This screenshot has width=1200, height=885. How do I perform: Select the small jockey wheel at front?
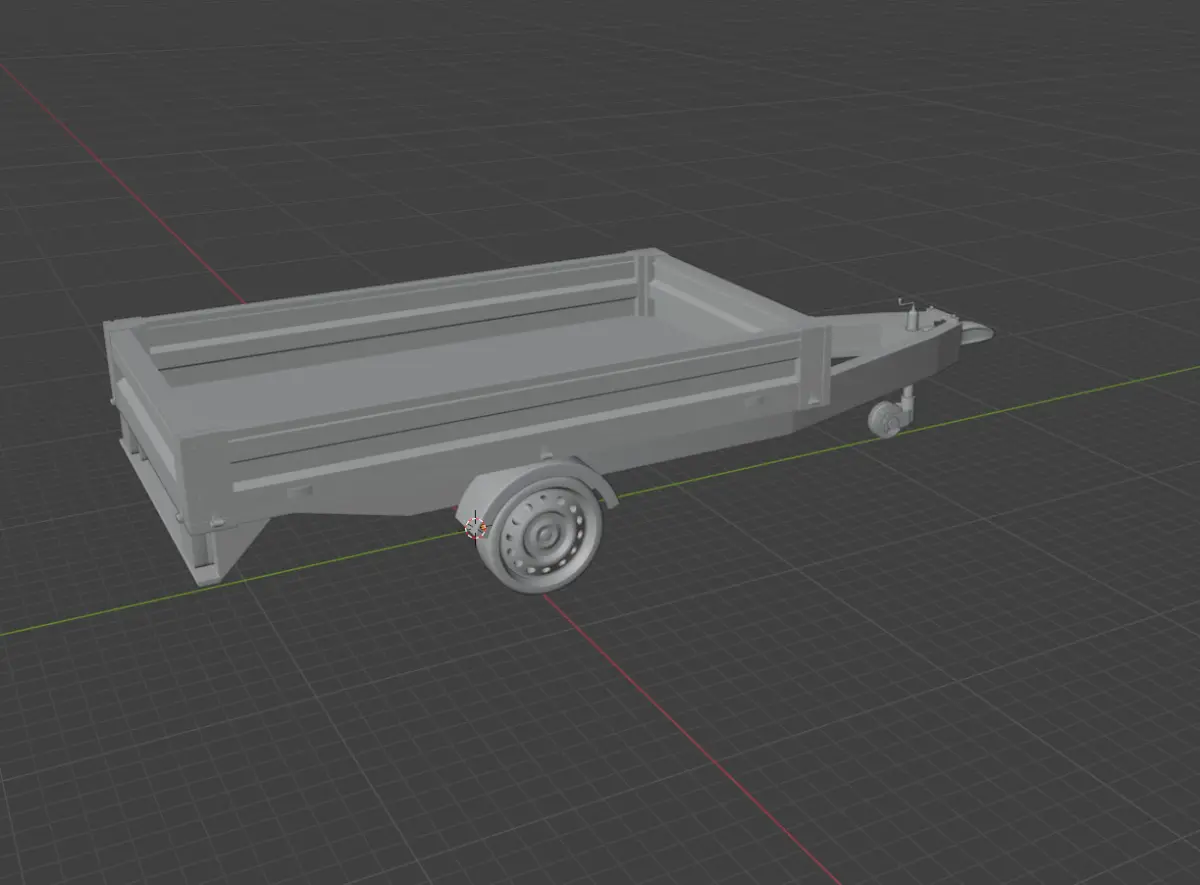pos(885,421)
